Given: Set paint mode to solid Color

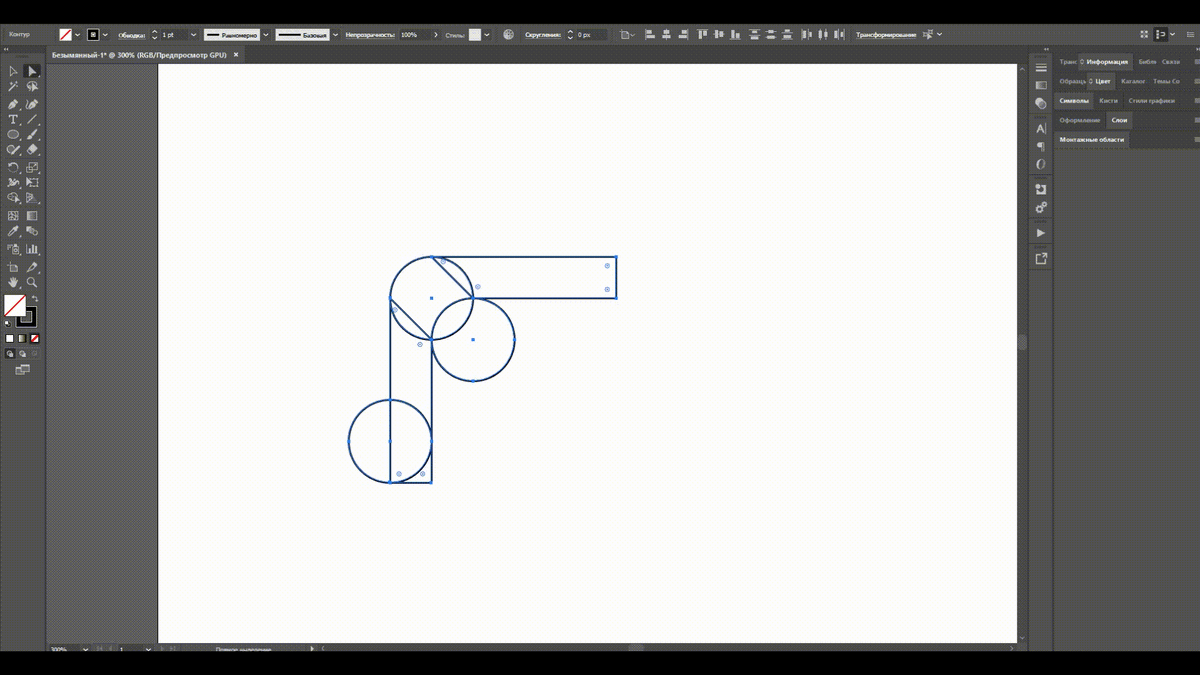Looking at the screenshot, I should (x=10, y=338).
